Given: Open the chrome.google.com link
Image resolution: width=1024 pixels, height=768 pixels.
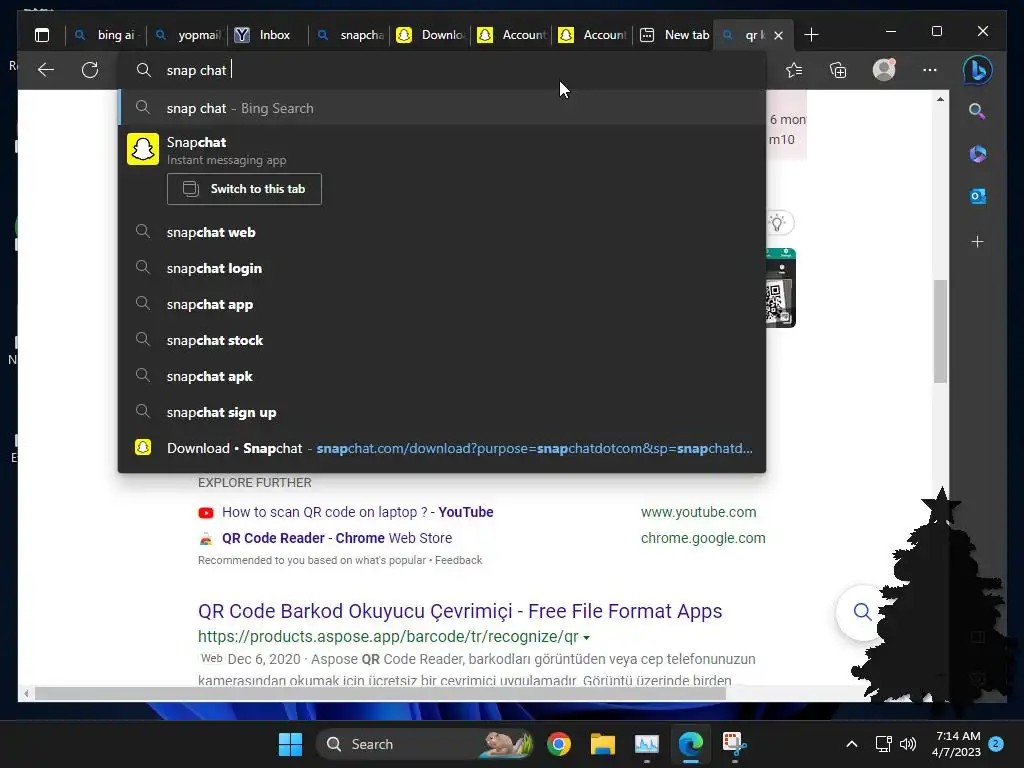Looking at the screenshot, I should 703,538.
